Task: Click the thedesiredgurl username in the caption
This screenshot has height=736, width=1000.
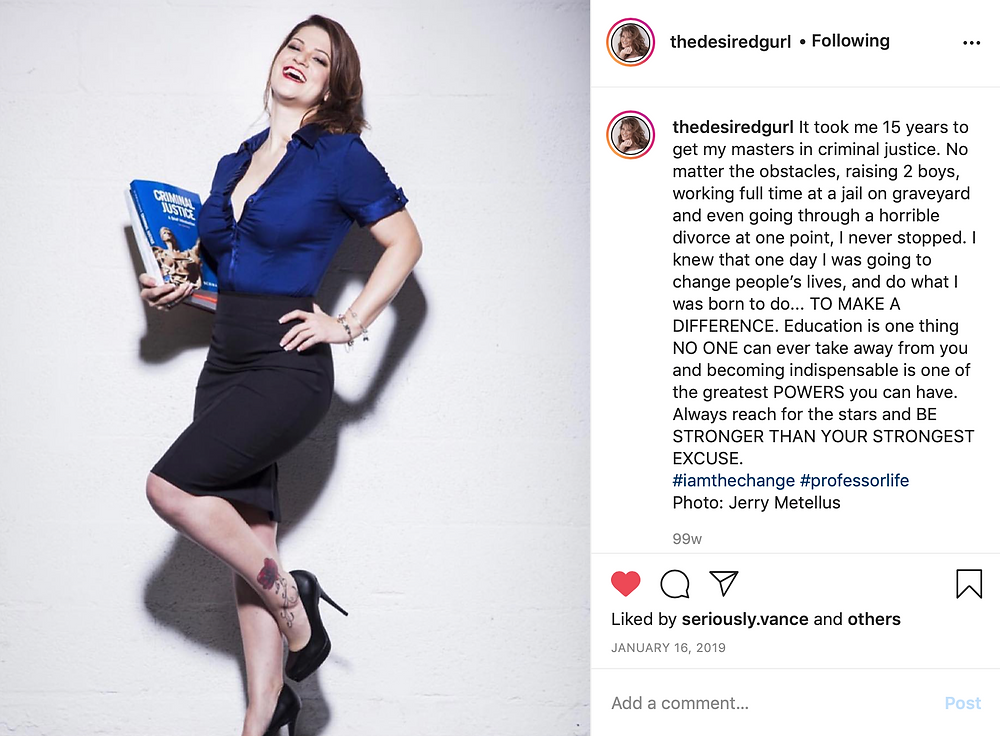Action: coord(733,127)
